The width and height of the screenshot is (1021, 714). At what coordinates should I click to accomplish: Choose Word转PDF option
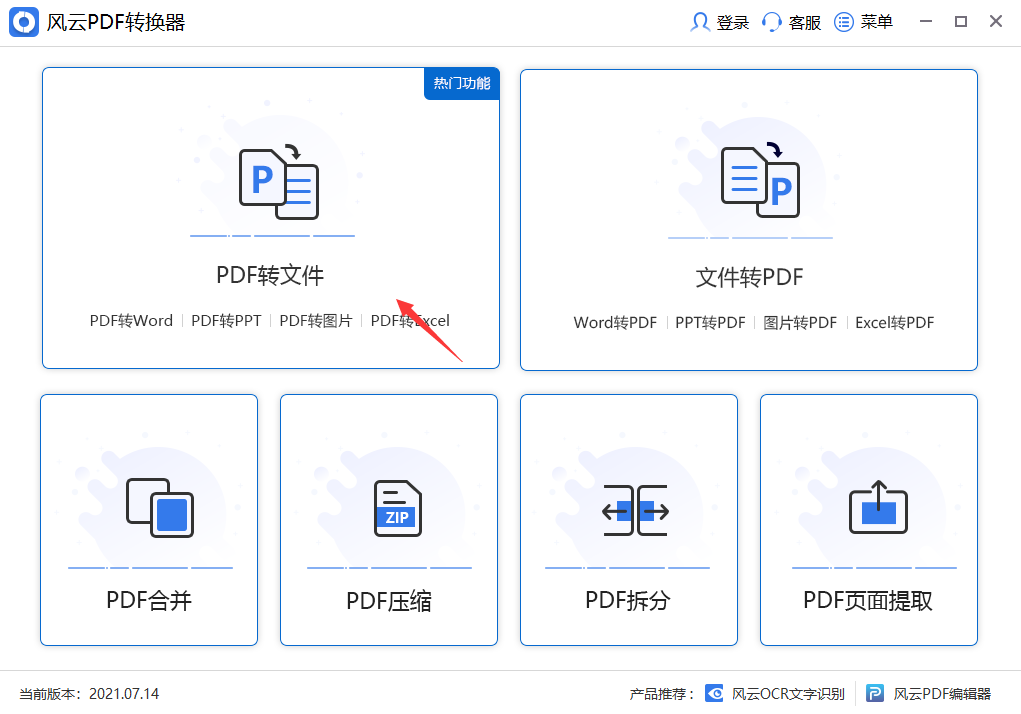click(615, 323)
